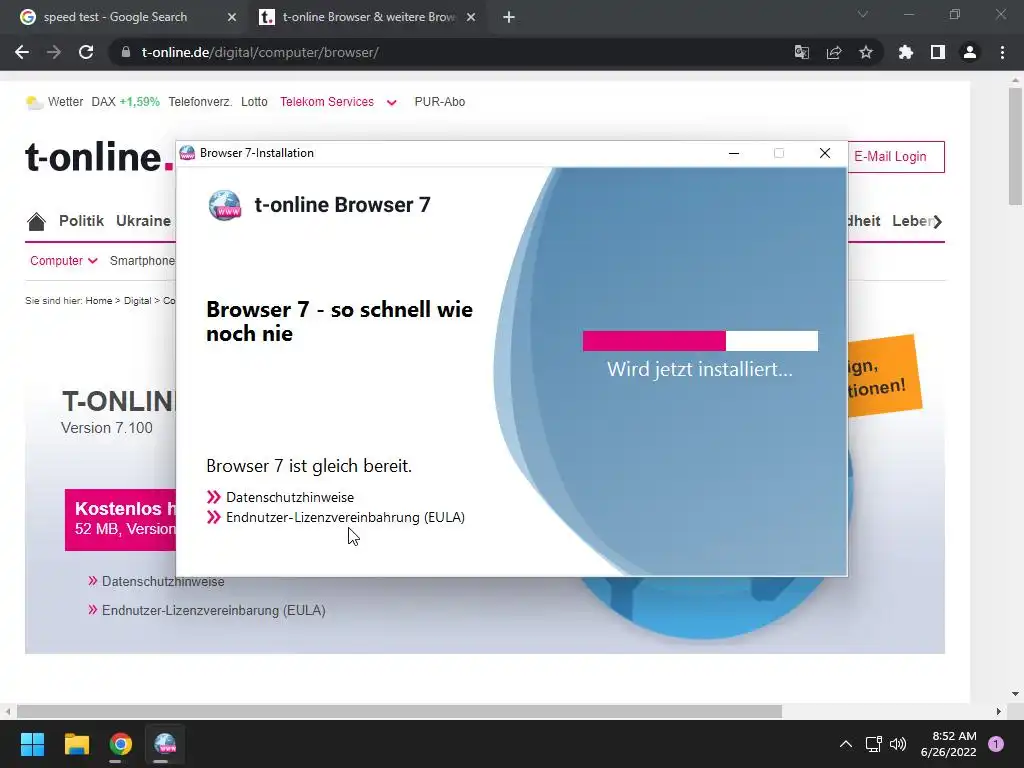Click the address bar URL field

click(x=451, y=52)
